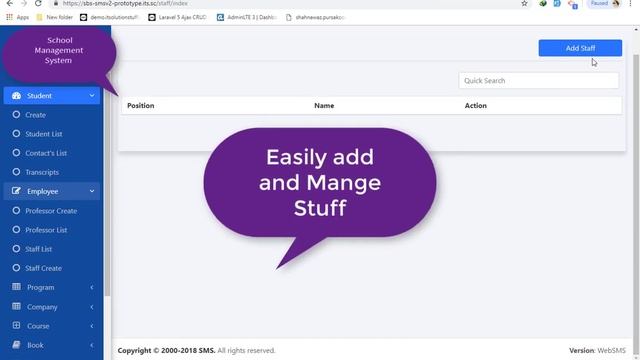640x360 pixels.
Task: Open the Chrome three-dot menu
Action: (x=631, y=3)
